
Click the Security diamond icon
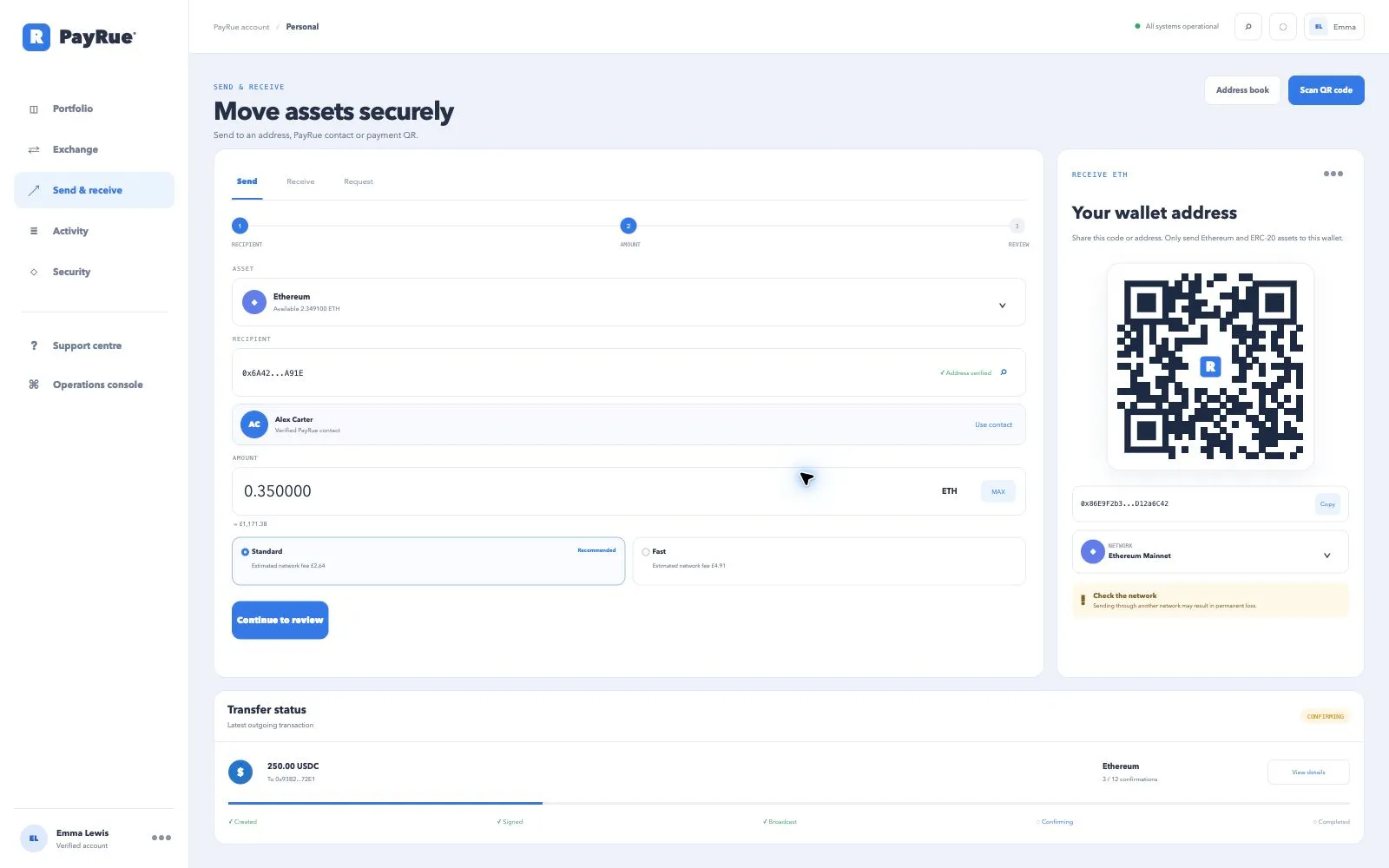[34, 272]
